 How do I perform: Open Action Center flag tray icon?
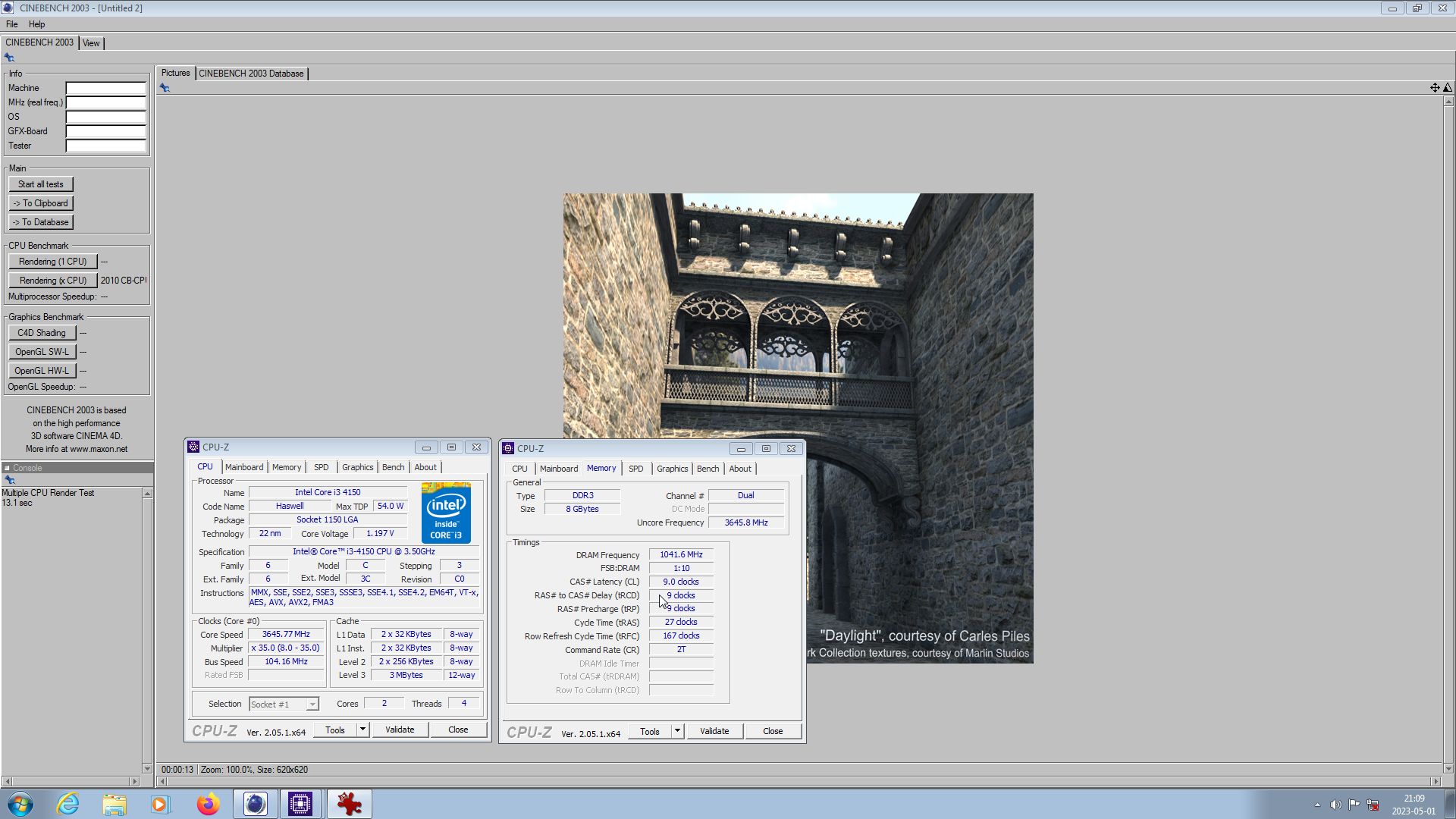coord(1354,805)
